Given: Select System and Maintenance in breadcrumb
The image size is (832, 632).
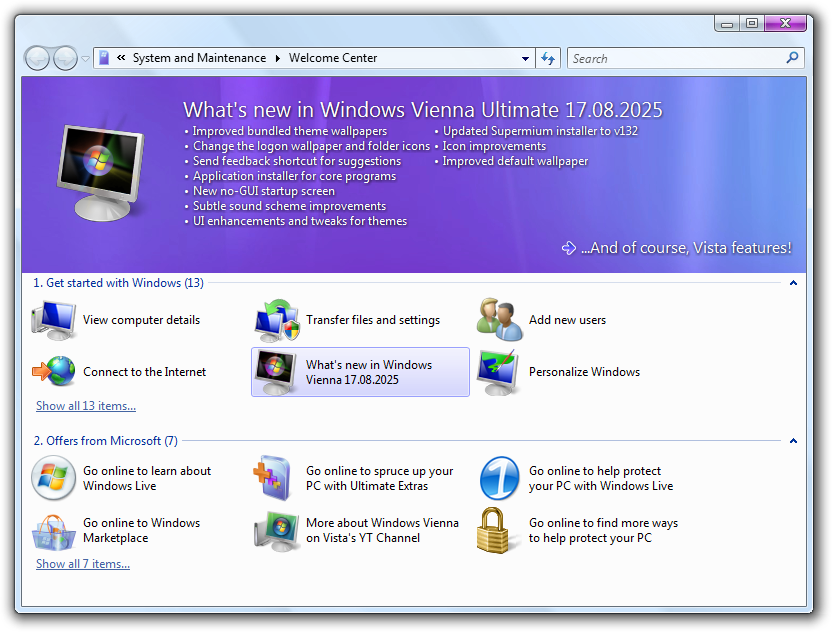Looking at the screenshot, I should click(x=199, y=58).
